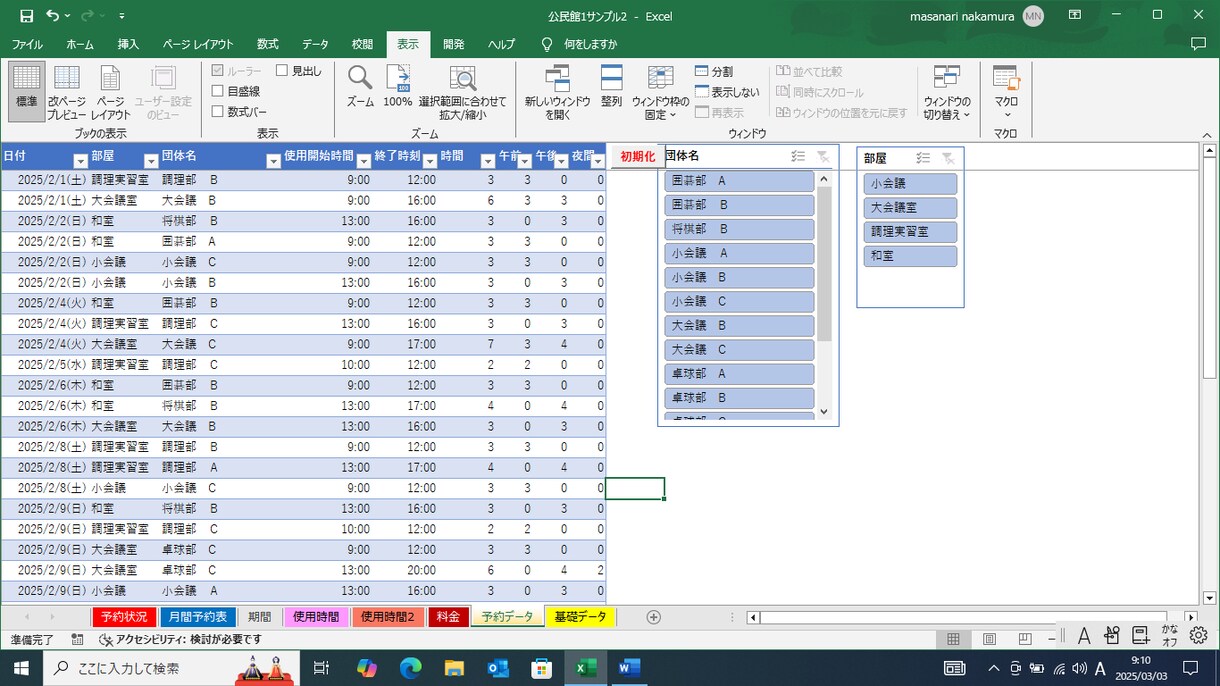Image resolution: width=1220 pixels, height=686 pixels.
Task: Toggle 和室 in 部屋 slicer
Action: [910, 256]
